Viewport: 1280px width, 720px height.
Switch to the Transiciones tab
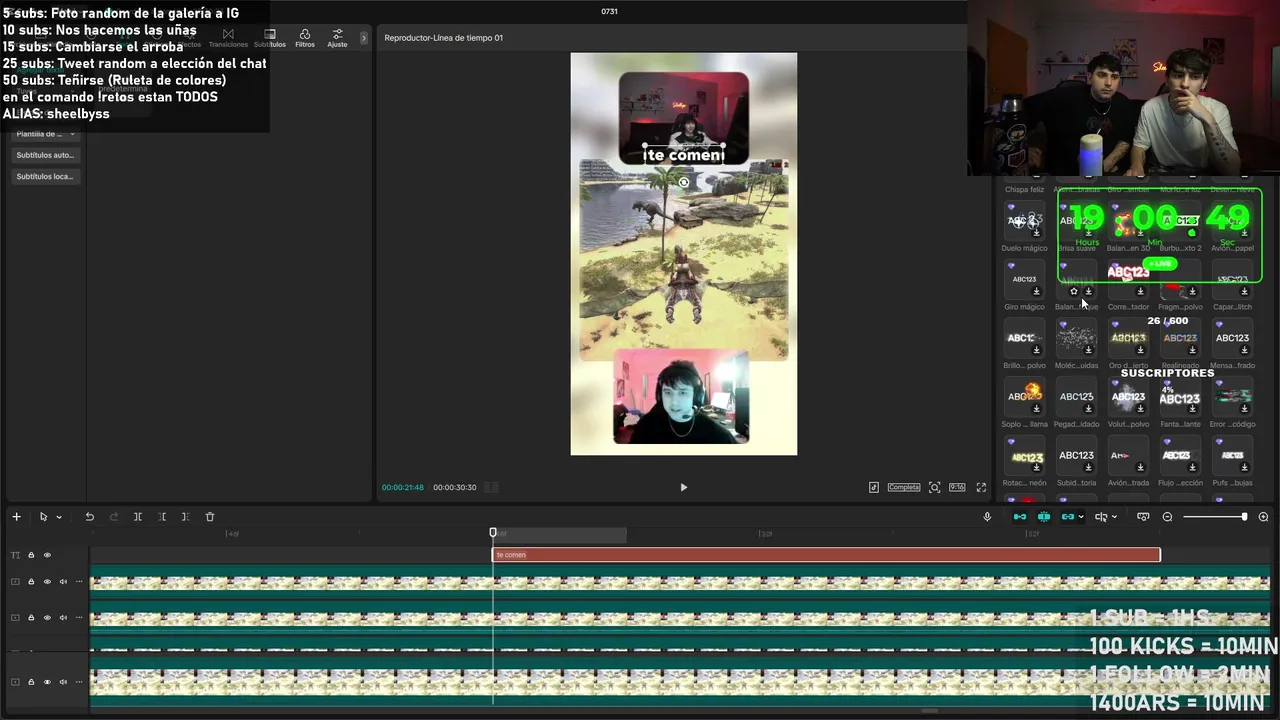coord(228,38)
